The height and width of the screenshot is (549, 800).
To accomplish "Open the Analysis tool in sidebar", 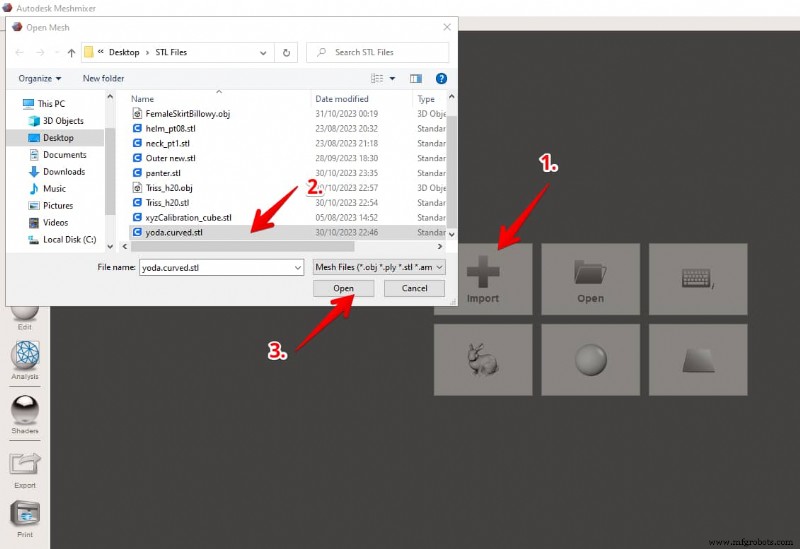I will tap(25, 360).
